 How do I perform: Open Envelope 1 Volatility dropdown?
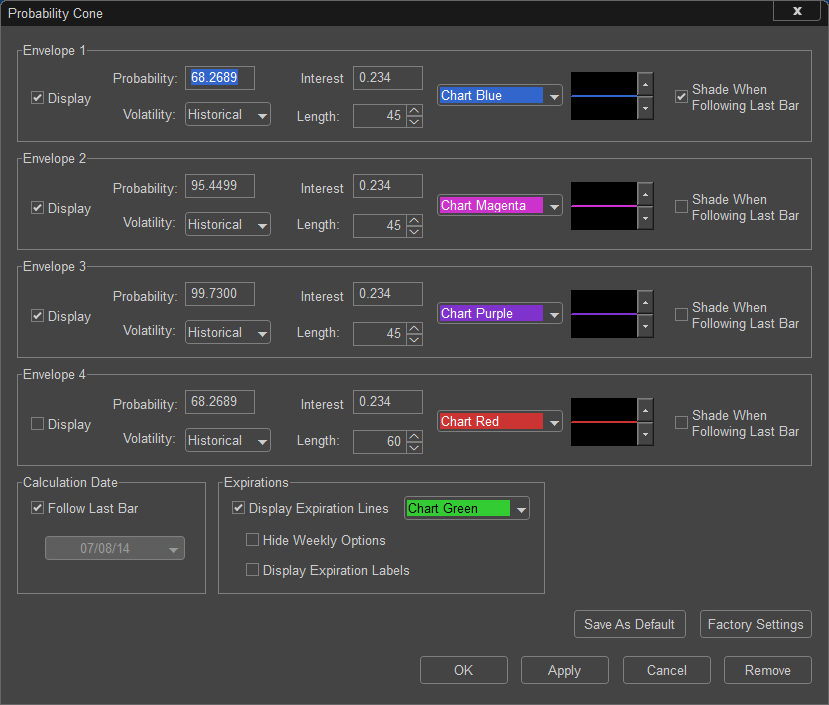228,114
